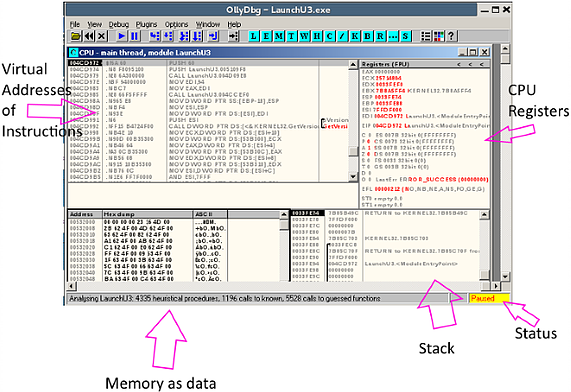The width and height of the screenshot is (571, 392).
Task: Select stack entry LaunchU3.<ModuleEntryPoint>
Action: tap(385, 264)
